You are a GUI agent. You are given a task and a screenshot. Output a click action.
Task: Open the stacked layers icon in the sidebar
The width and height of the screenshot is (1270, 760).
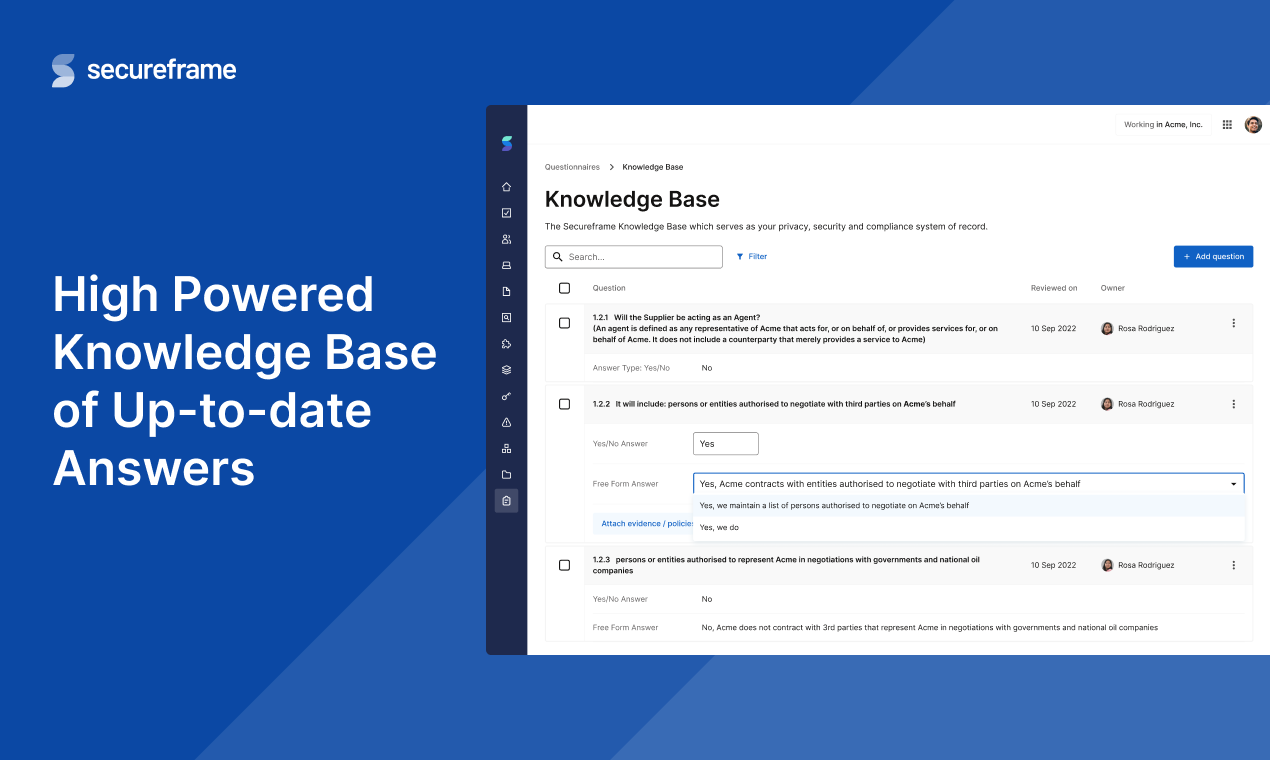(x=507, y=370)
